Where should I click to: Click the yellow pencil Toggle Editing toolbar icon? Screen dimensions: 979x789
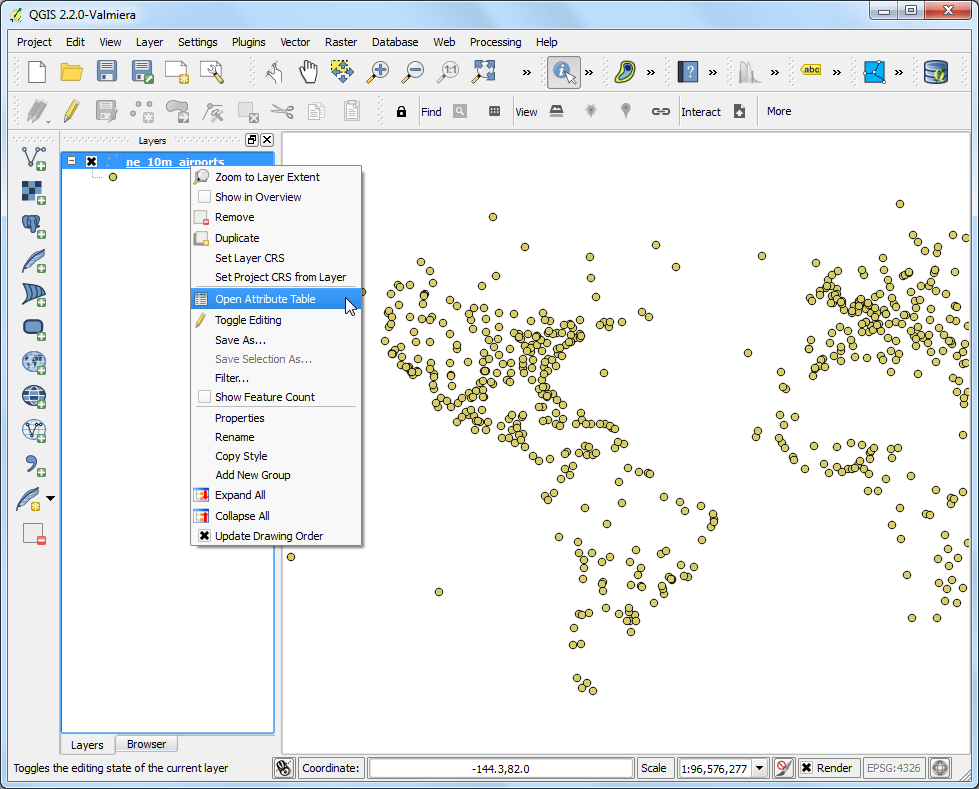click(x=72, y=111)
